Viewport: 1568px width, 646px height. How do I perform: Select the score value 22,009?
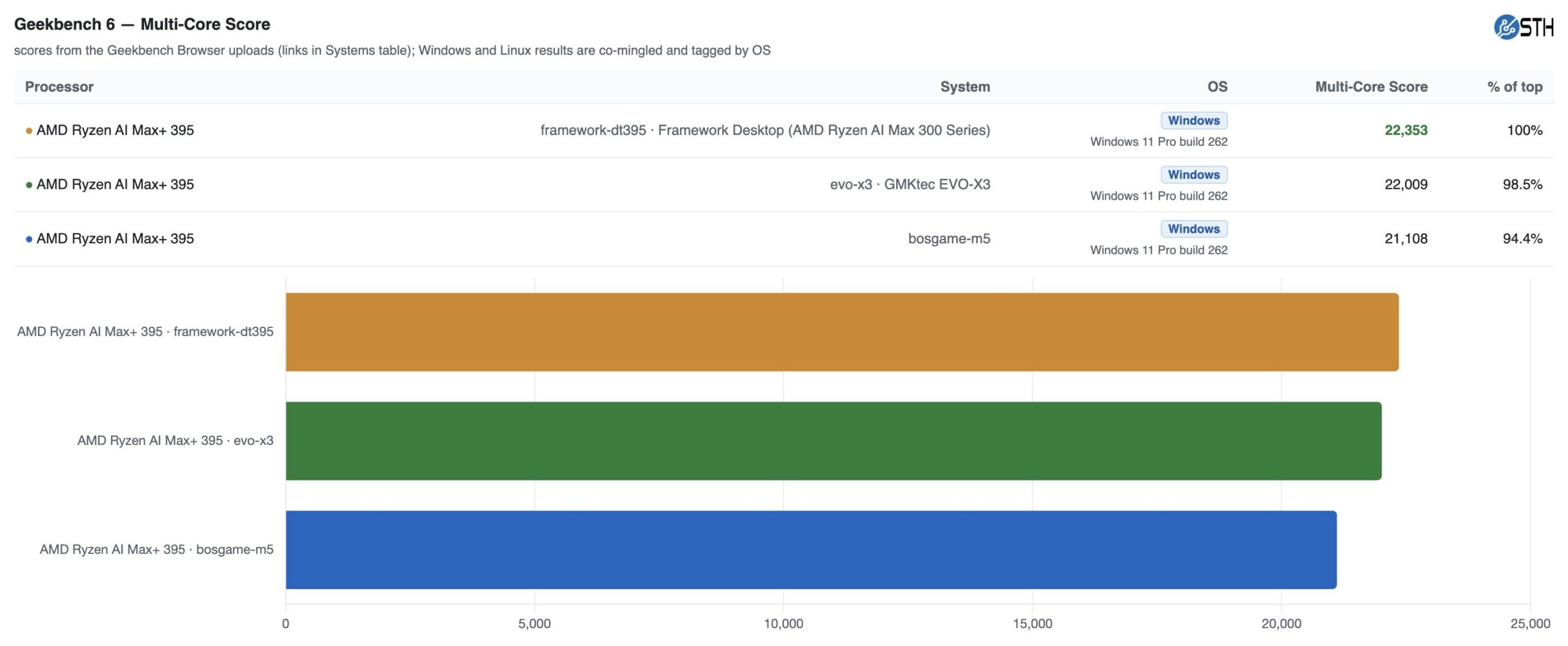tap(1406, 184)
